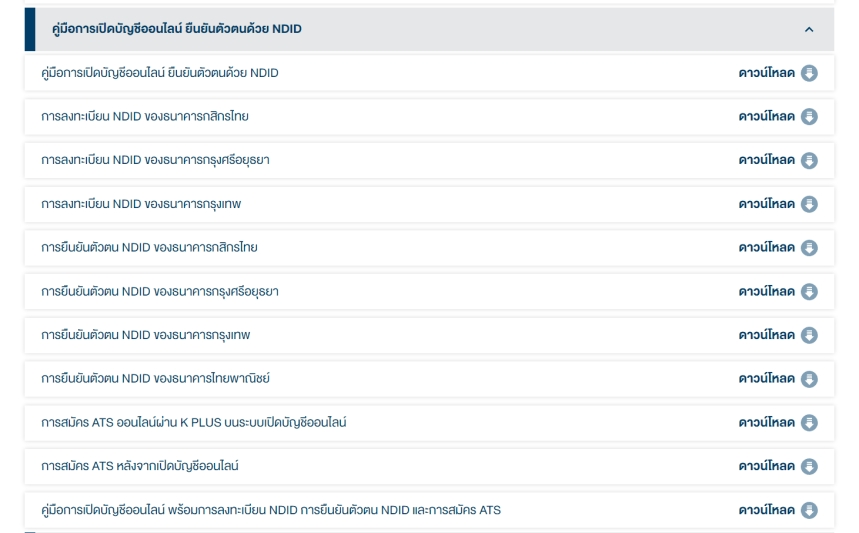Click download icon for การลงทะเบียน NDID ของธนาคารกสิกรไทย
This screenshot has width=859, height=533.
(x=809, y=117)
